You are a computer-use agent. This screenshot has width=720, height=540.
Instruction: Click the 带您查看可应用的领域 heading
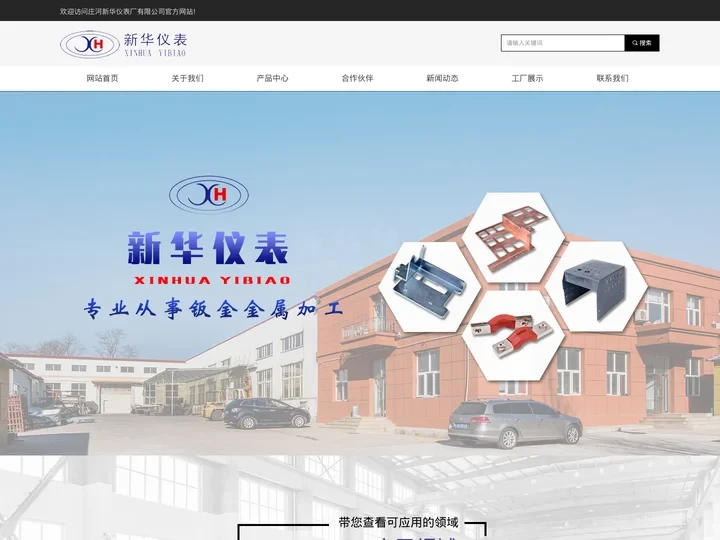(x=398, y=523)
